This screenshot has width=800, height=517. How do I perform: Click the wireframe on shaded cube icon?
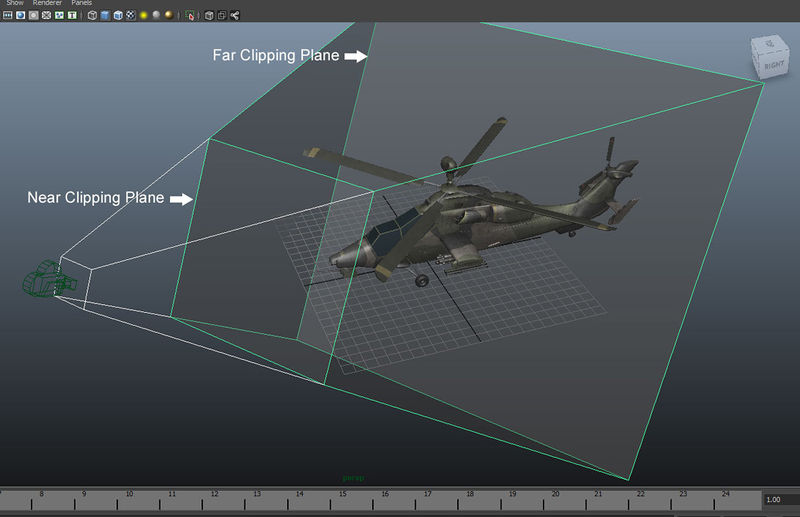click(118, 16)
